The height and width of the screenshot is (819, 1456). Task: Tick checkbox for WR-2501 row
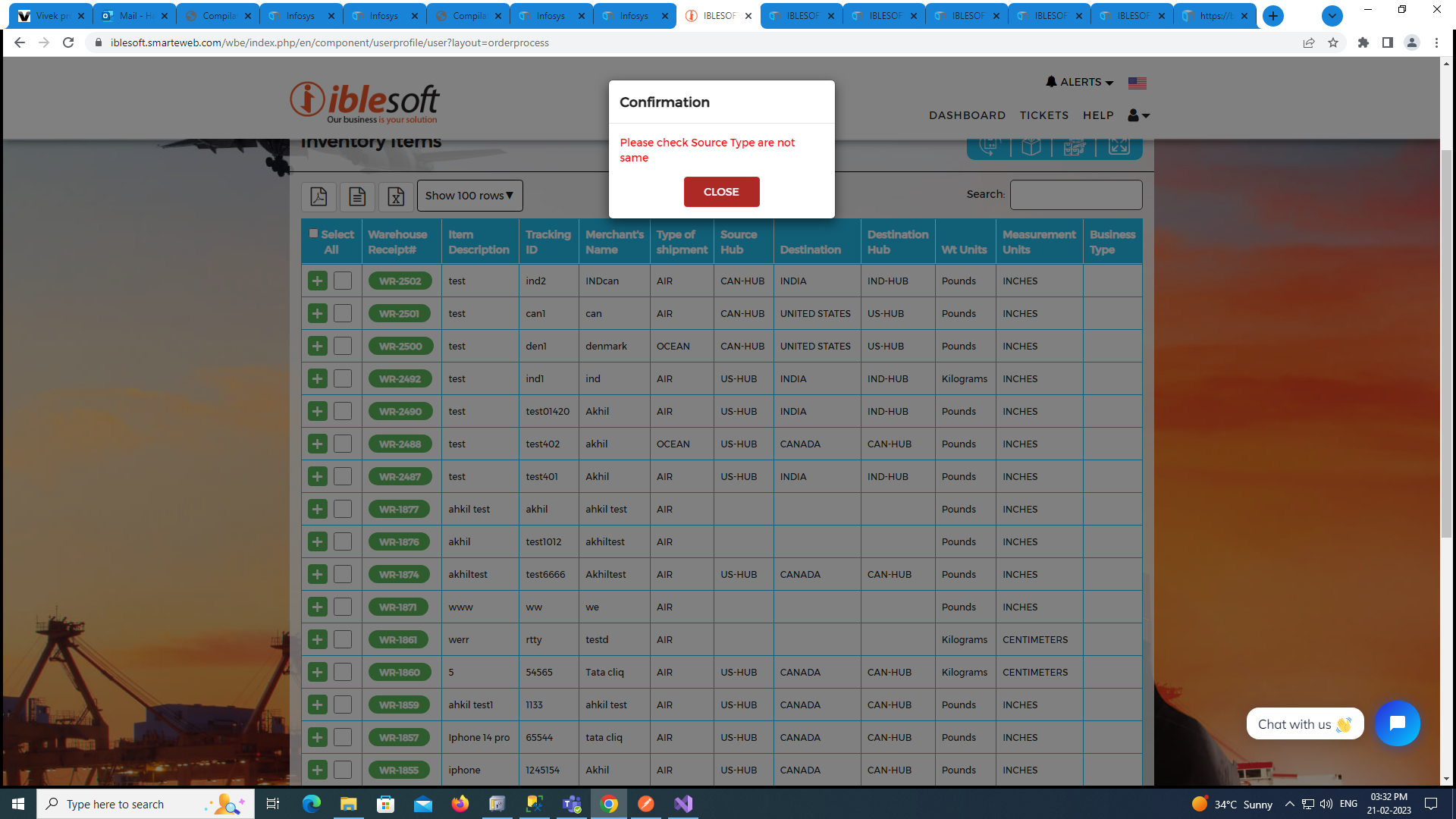343,313
